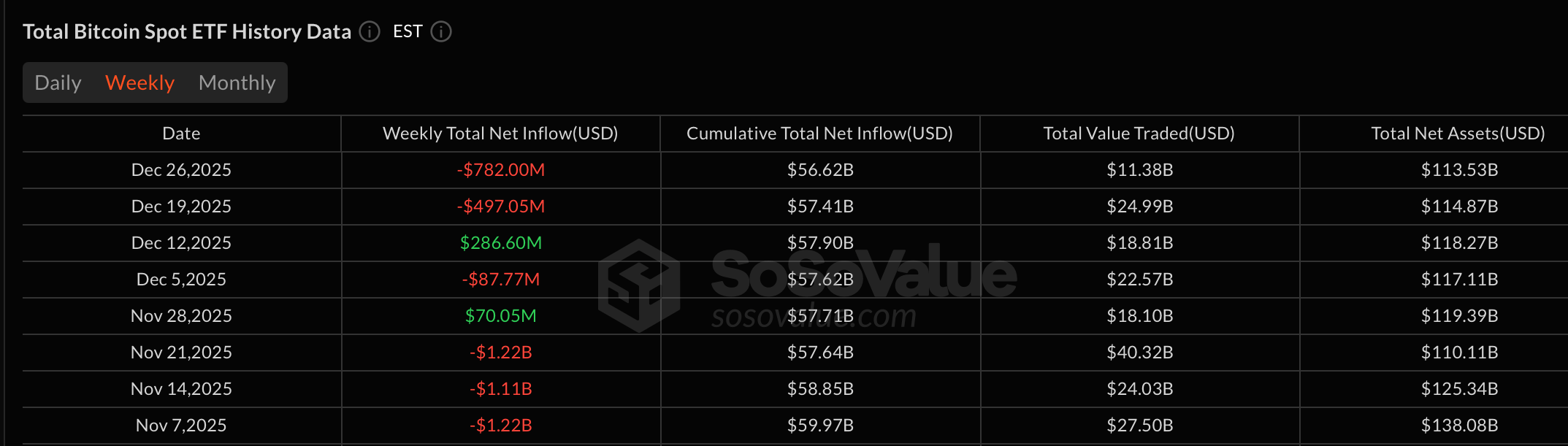Click the $40.32B traded value for Nov 21

[1138, 353]
